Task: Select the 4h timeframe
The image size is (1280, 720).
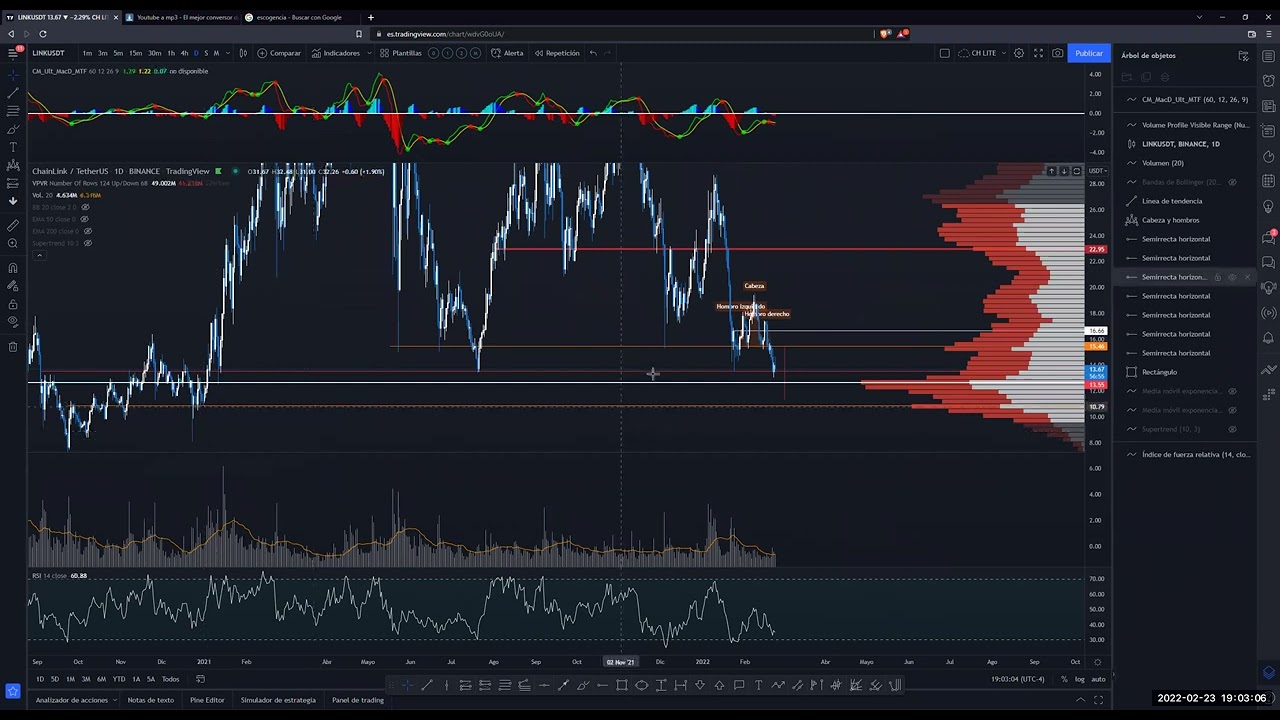Action: tap(184, 53)
